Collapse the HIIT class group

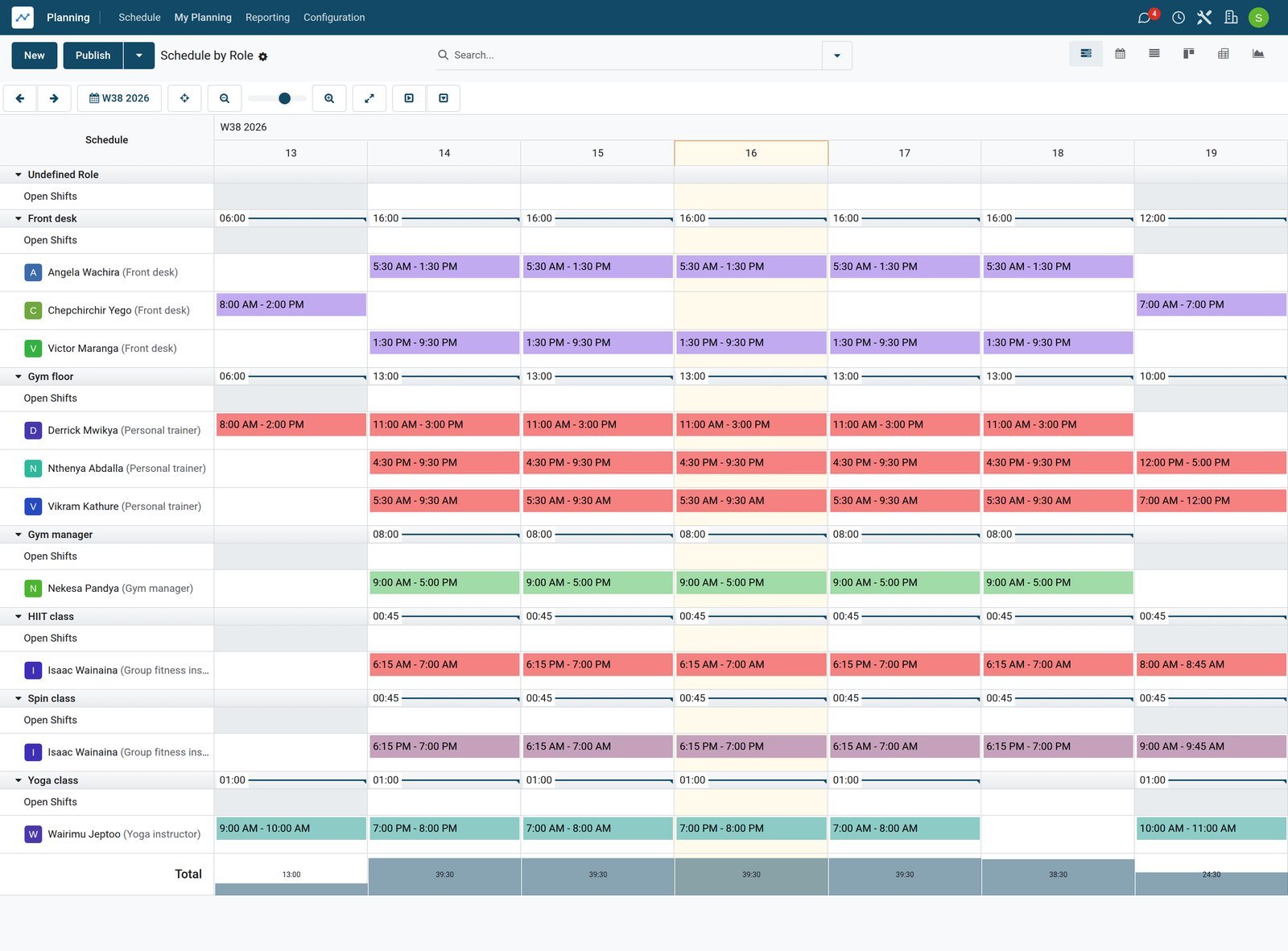[19, 616]
